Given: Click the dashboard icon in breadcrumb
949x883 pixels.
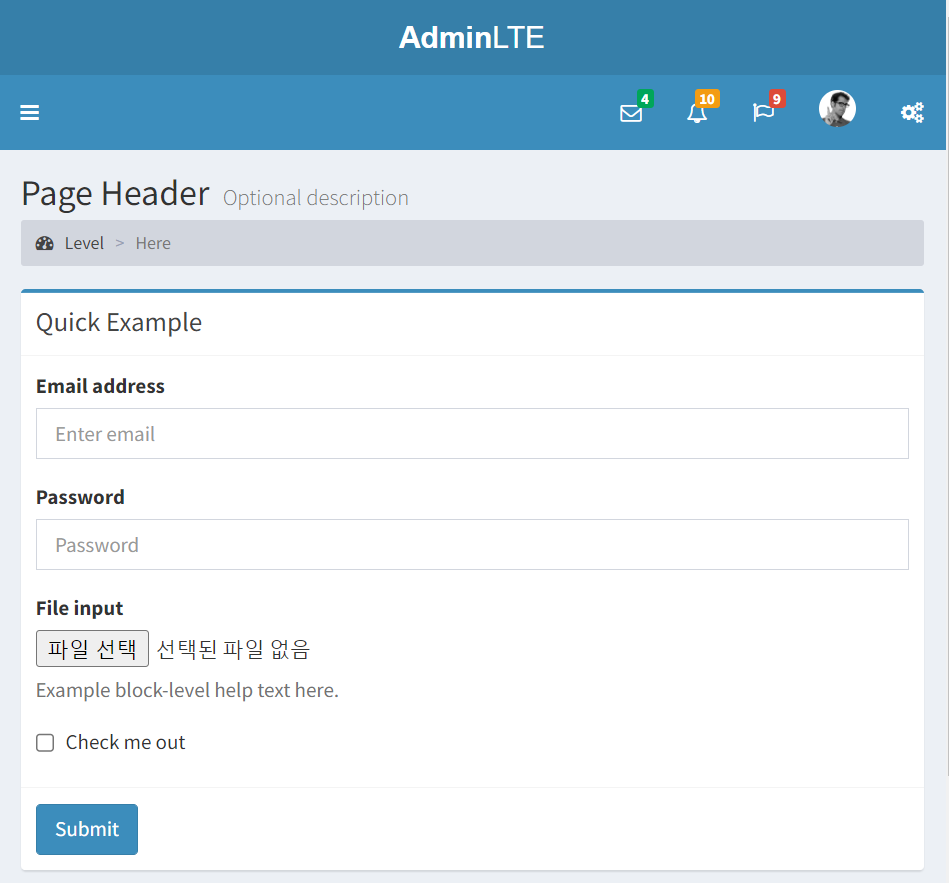Looking at the screenshot, I should point(44,243).
